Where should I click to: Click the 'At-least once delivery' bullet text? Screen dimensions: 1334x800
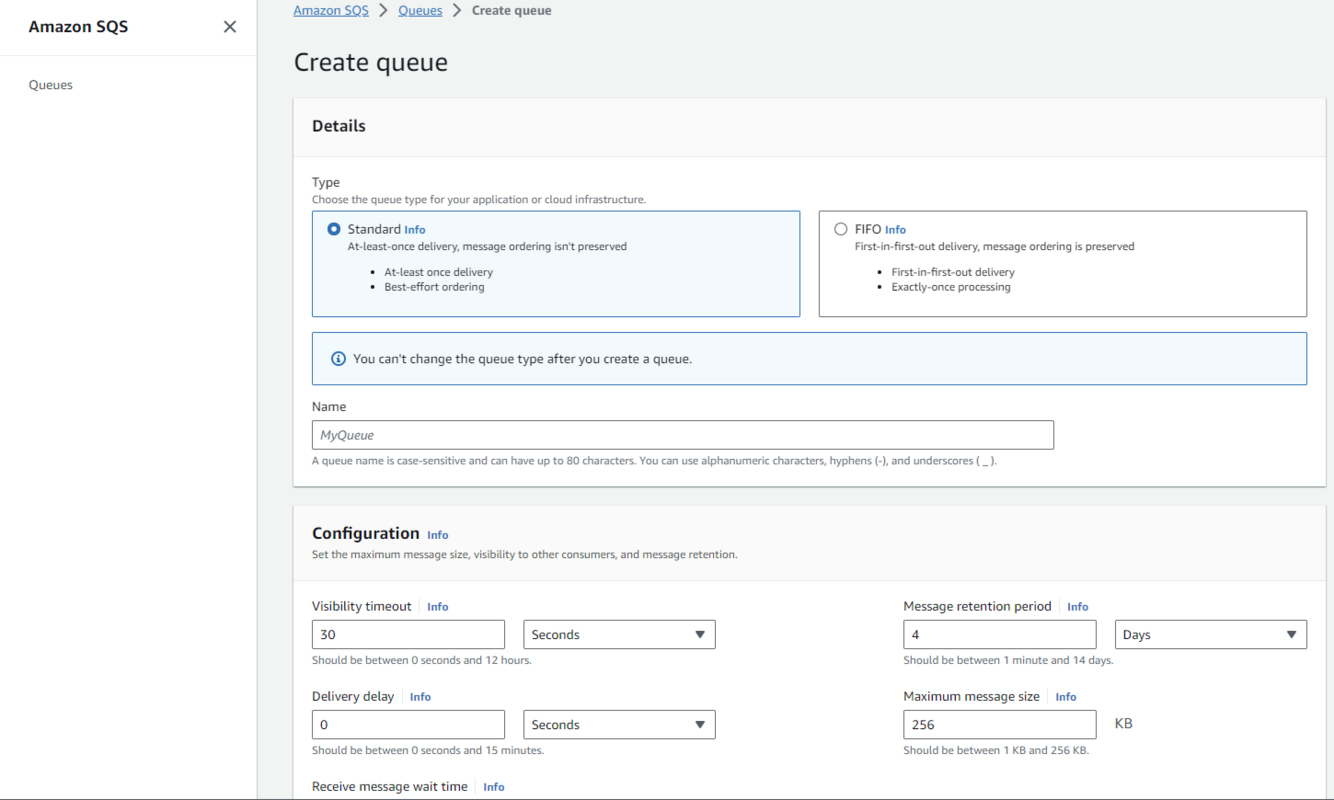point(438,272)
